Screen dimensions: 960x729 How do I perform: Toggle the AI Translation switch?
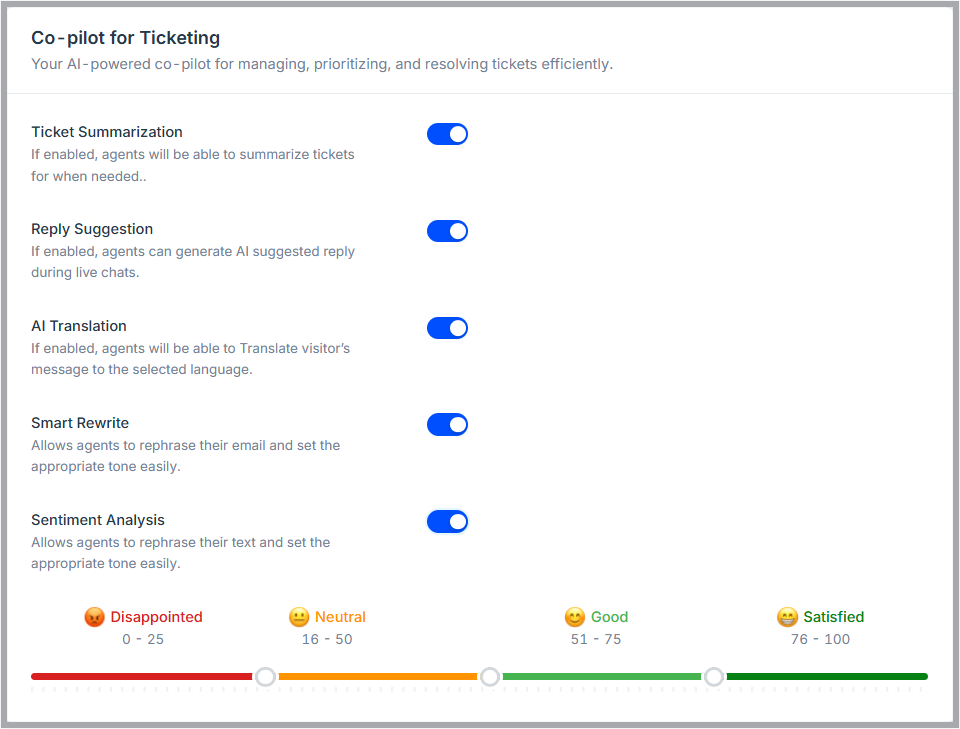(x=447, y=328)
